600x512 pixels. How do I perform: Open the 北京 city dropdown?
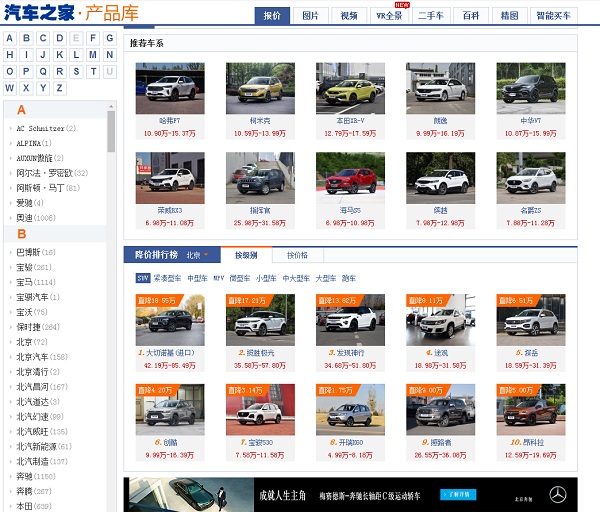(197, 255)
